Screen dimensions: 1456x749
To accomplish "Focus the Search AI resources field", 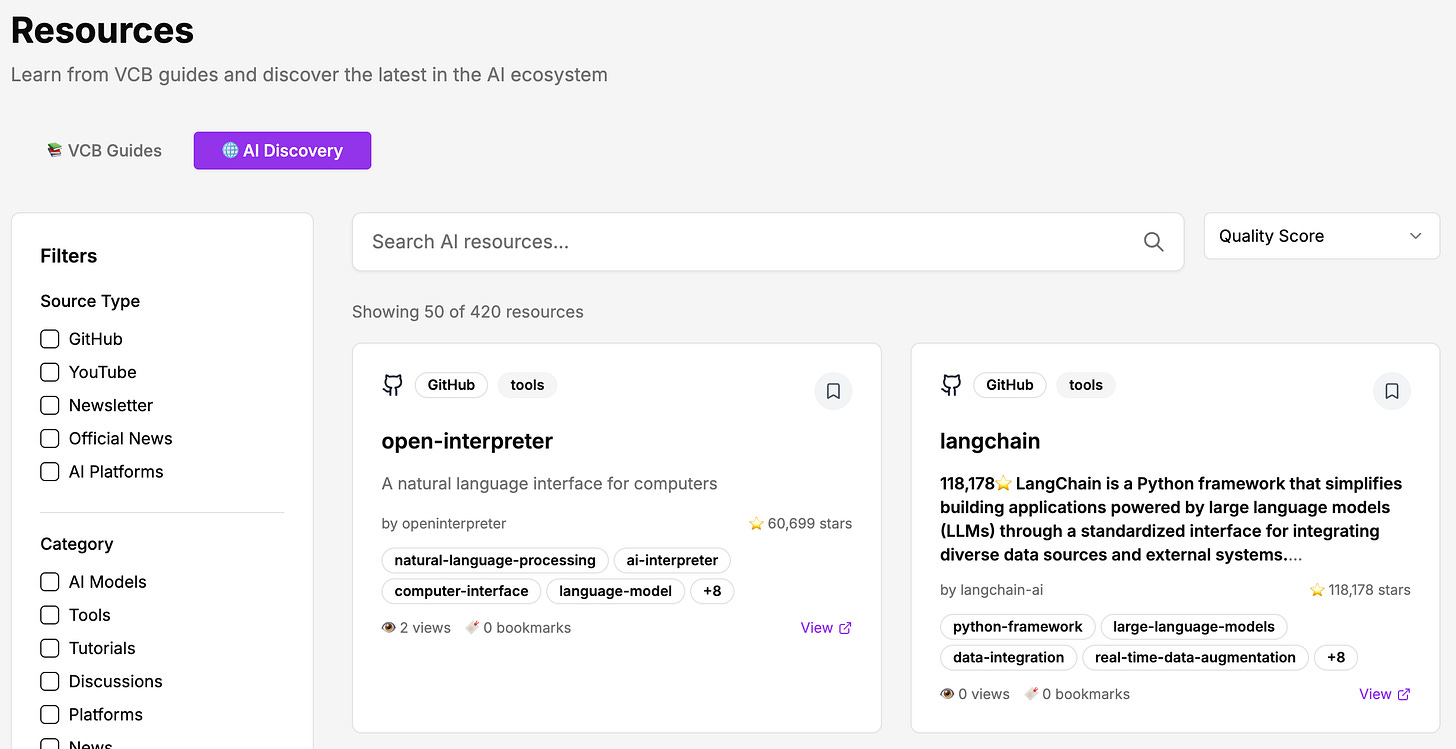I will tap(768, 242).
